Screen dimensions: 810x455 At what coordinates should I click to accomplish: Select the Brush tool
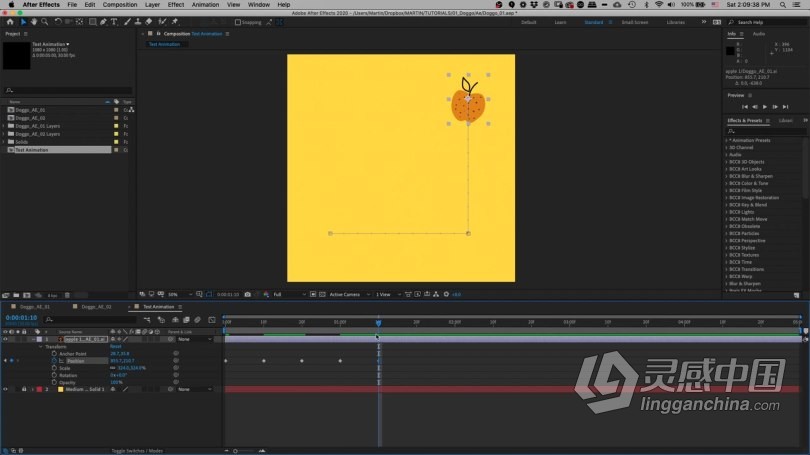click(x=127, y=22)
